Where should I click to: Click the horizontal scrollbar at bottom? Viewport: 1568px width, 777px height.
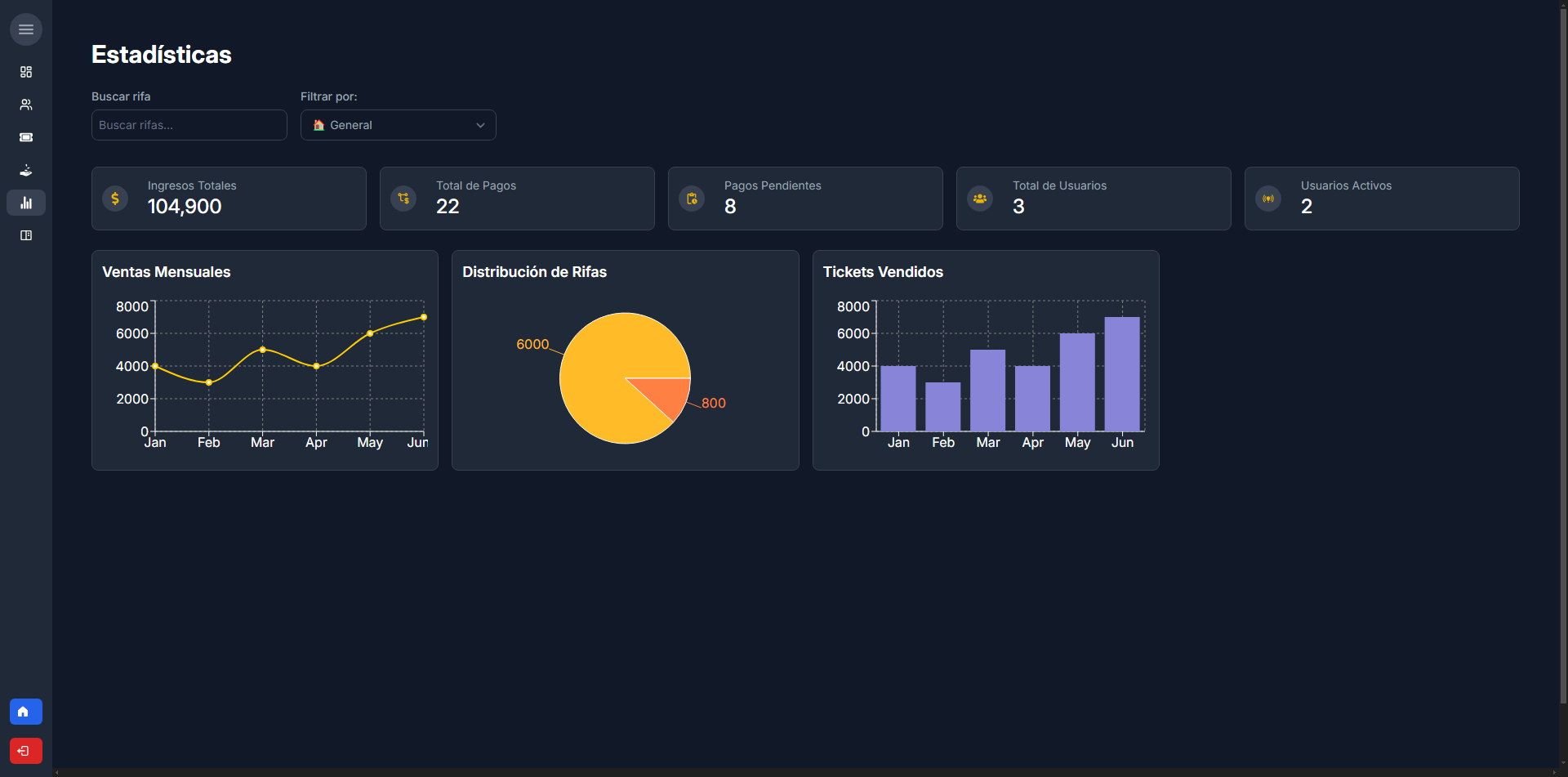point(804,772)
